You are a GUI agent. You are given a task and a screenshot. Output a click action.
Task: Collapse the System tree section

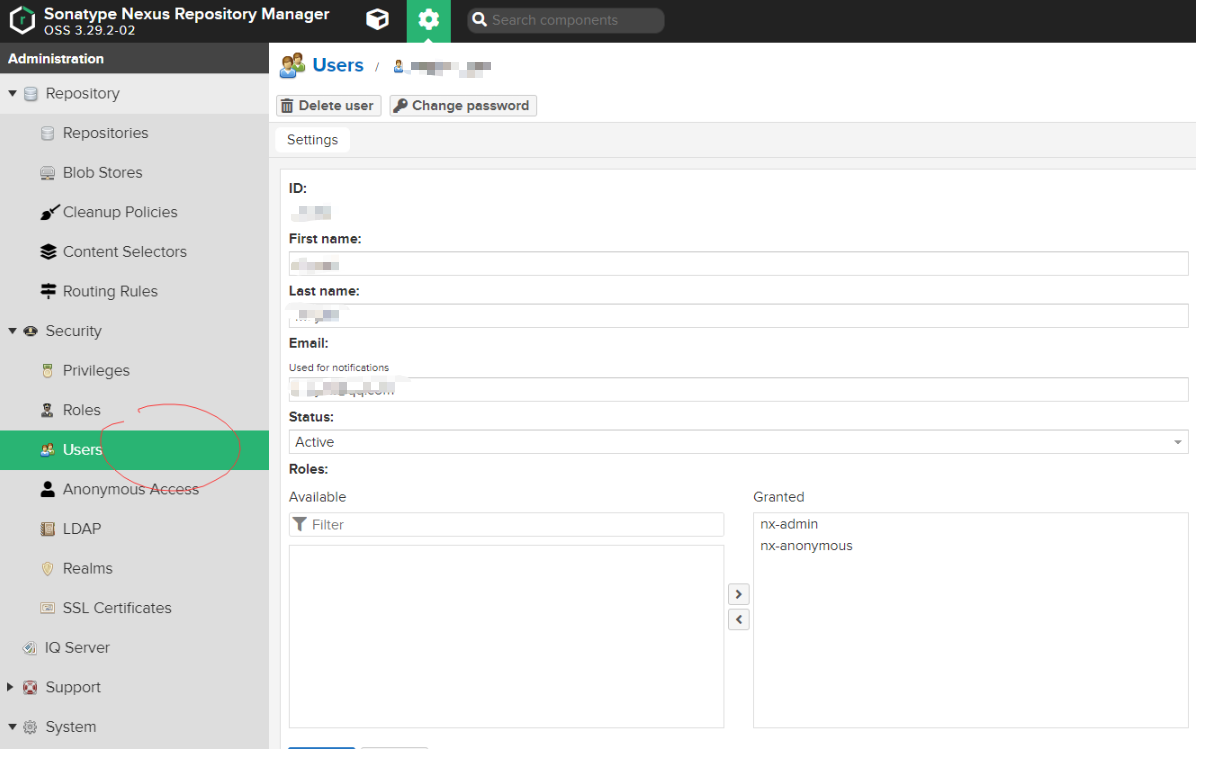point(13,727)
